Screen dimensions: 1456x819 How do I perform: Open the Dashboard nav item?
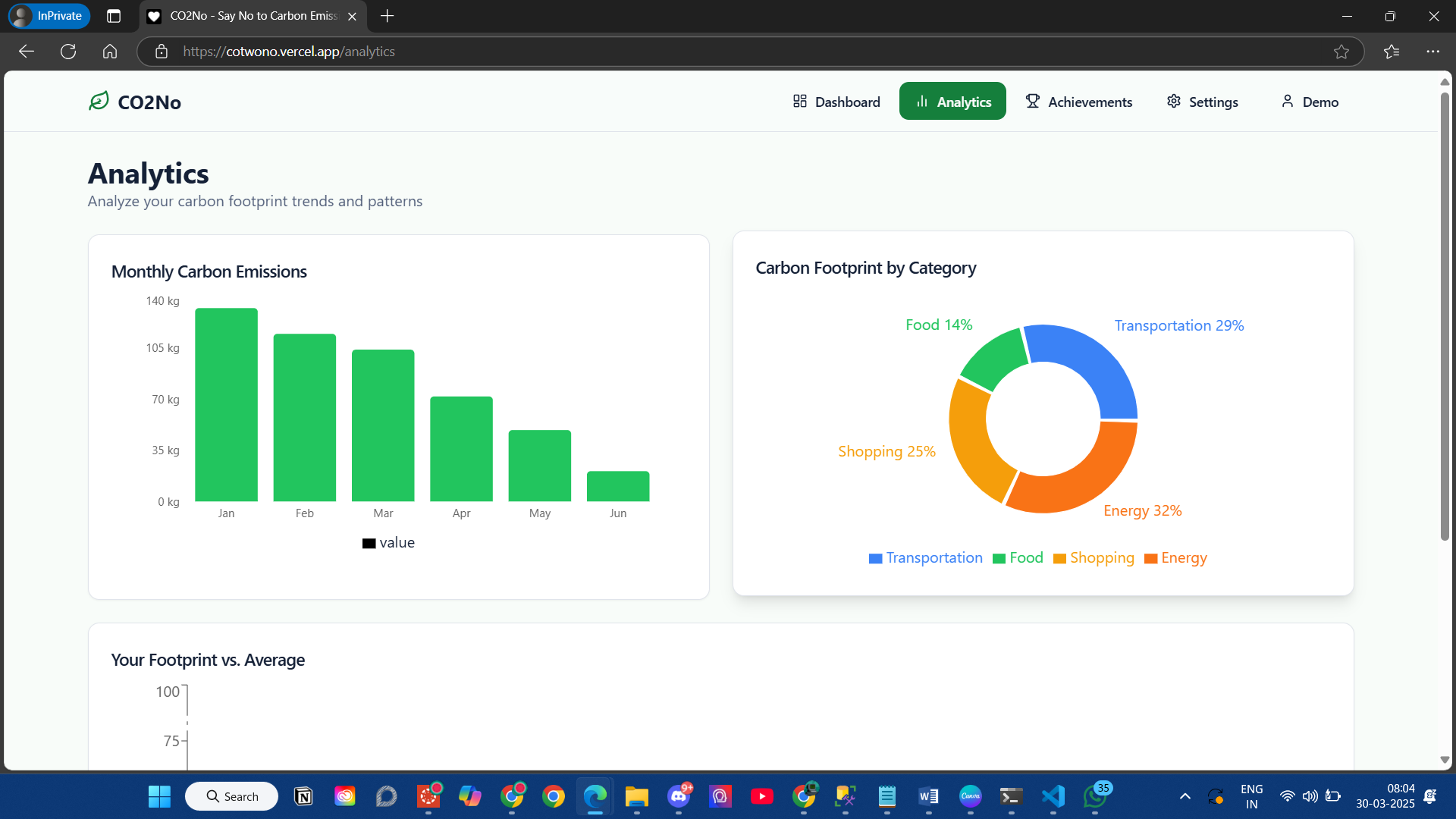coord(836,102)
